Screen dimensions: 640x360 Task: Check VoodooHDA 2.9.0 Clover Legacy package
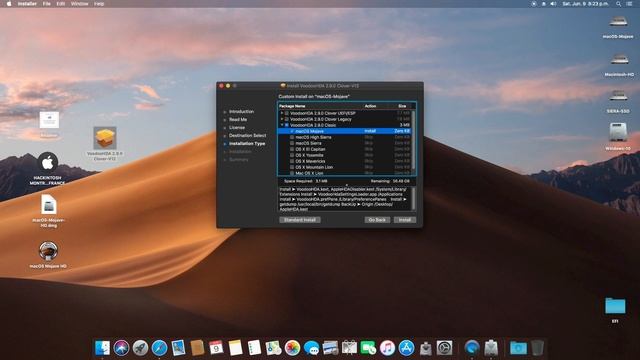287,119
